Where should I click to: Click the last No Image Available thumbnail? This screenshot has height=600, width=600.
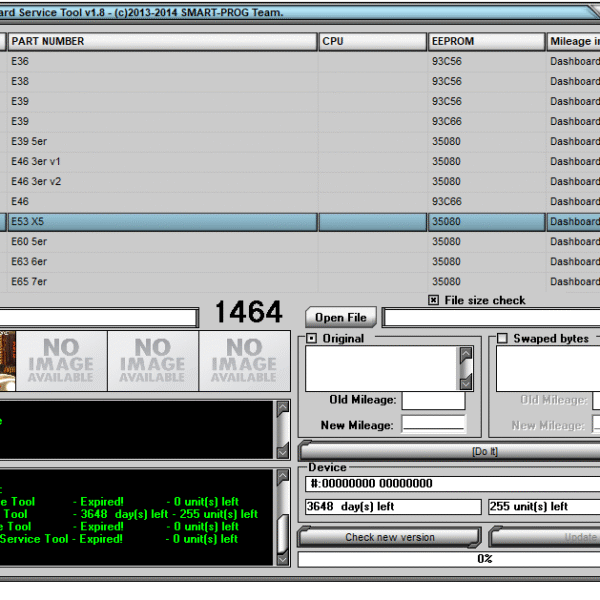[244, 361]
